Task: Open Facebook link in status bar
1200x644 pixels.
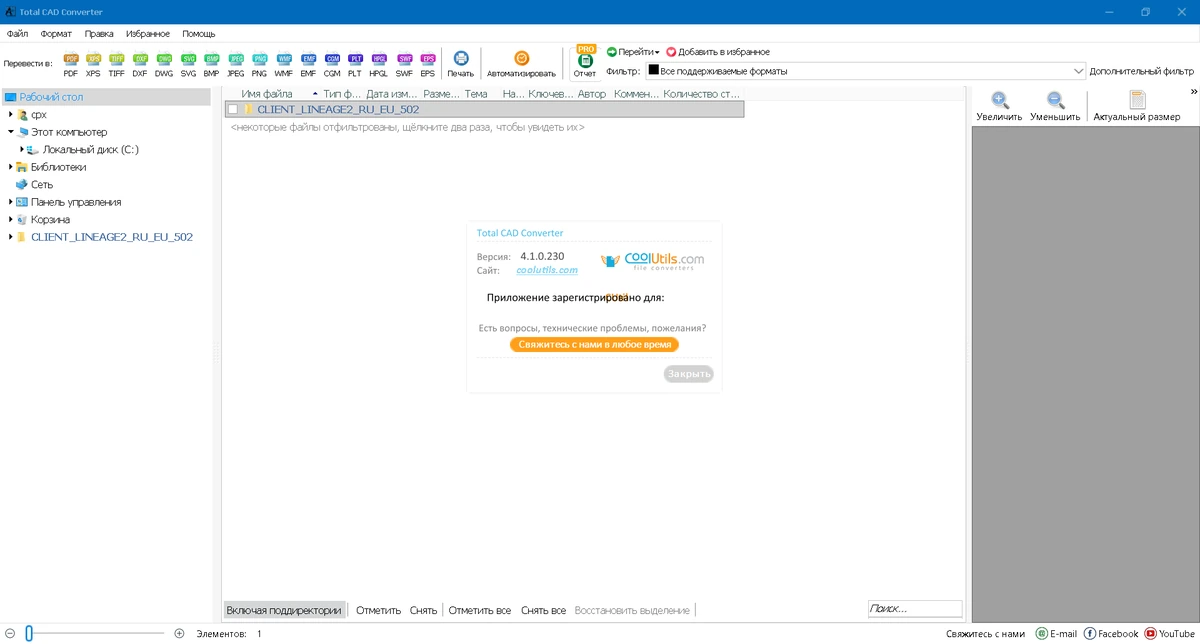Action: [x=1111, y=634]
